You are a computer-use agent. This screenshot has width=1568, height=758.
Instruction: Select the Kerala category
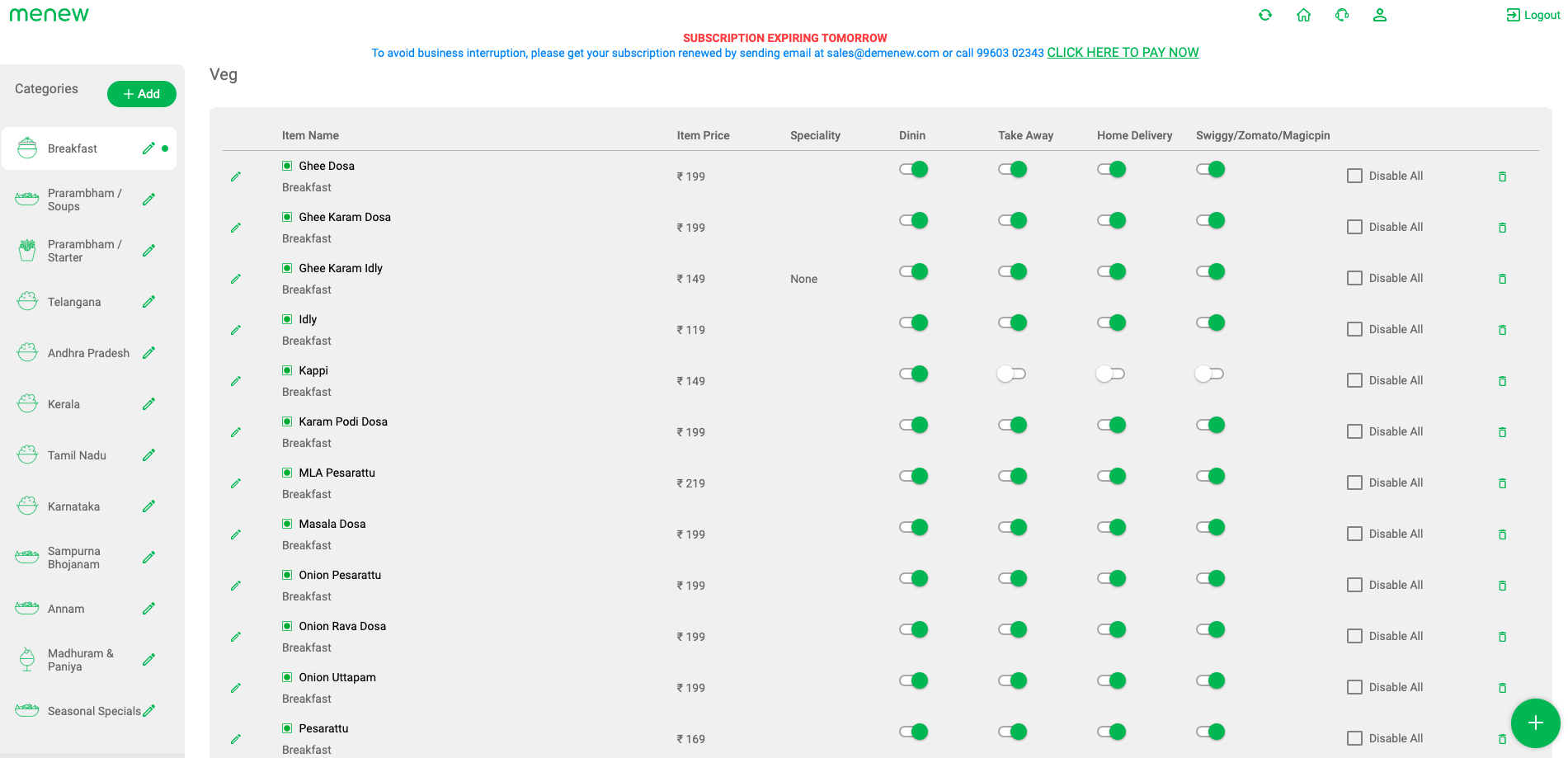click(64, 404)
